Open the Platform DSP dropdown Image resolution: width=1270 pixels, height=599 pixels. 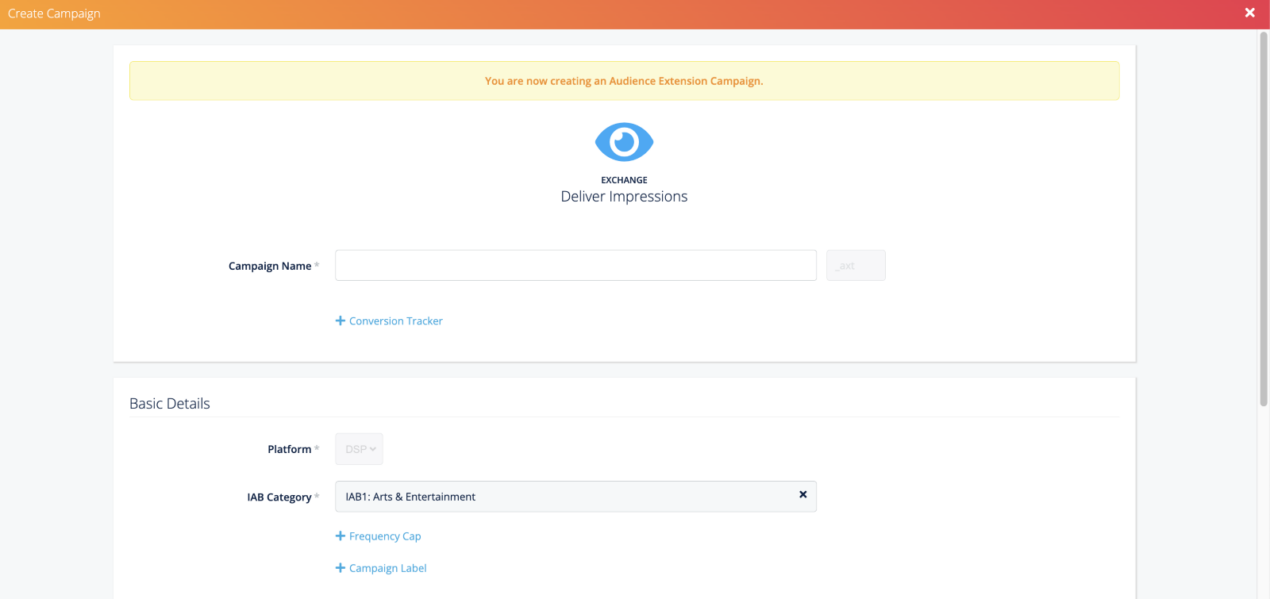[x=358, y=448]
